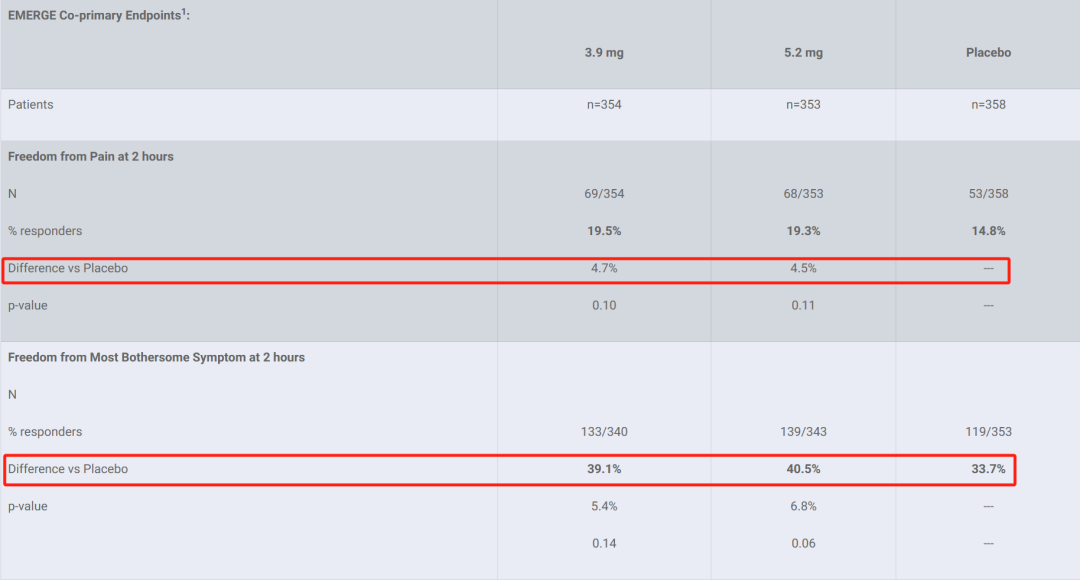Click the 4.7% difference value
The height and width of the screenshot is (580, 1080).
(x=604, y=268)
